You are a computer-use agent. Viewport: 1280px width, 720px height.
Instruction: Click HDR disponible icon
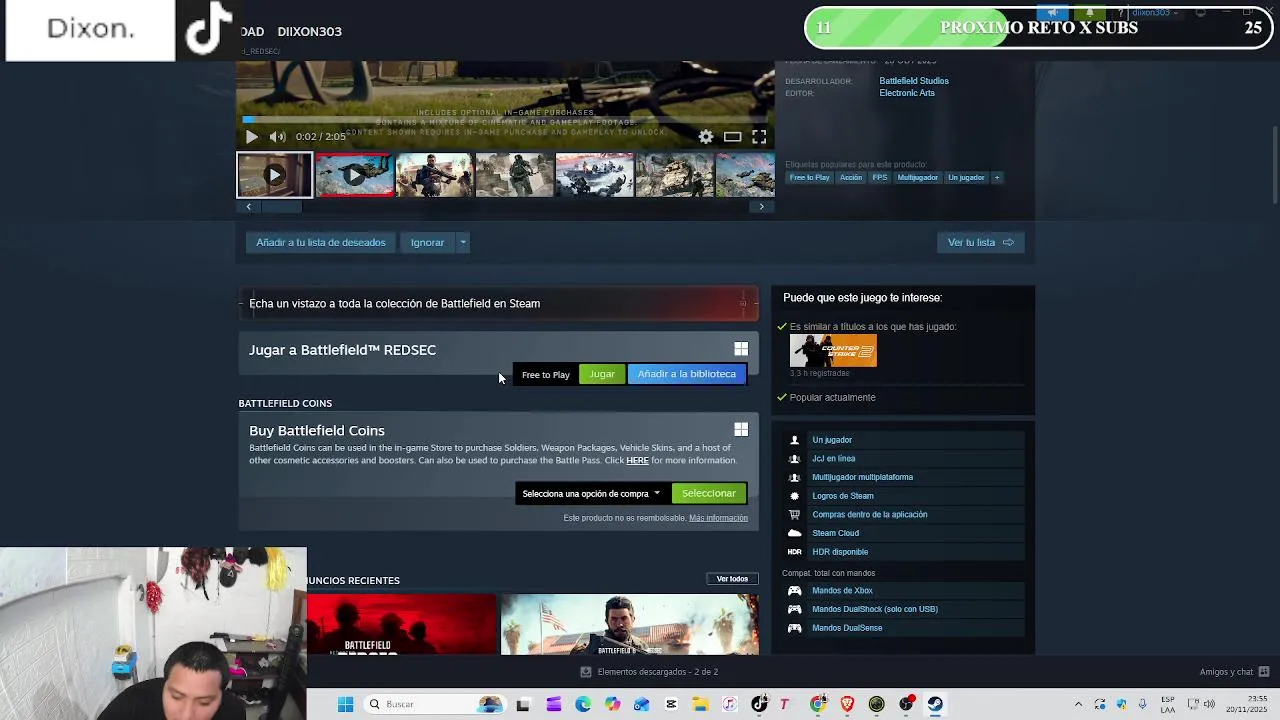795,552
